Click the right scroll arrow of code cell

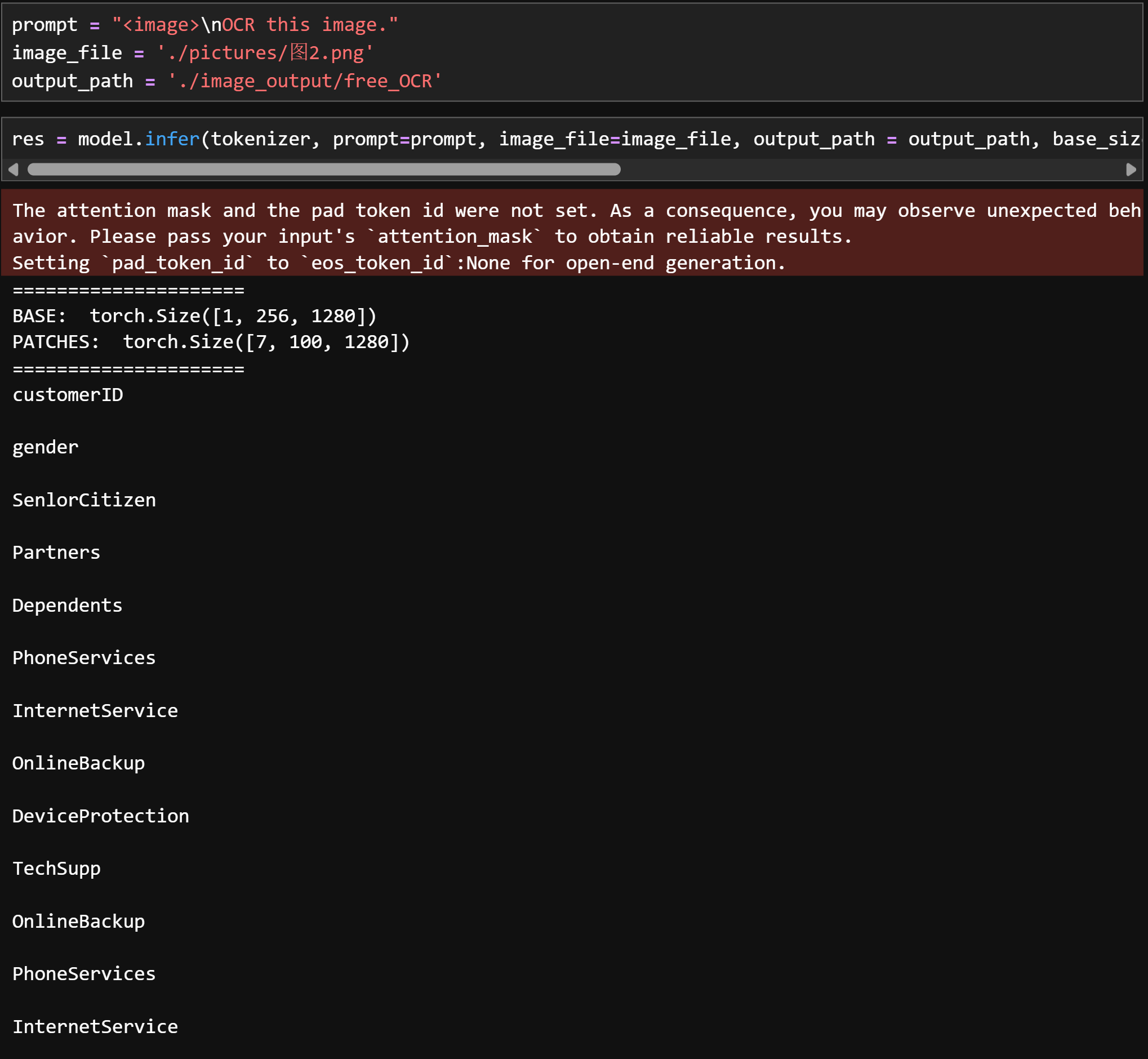click(1130, 169)
